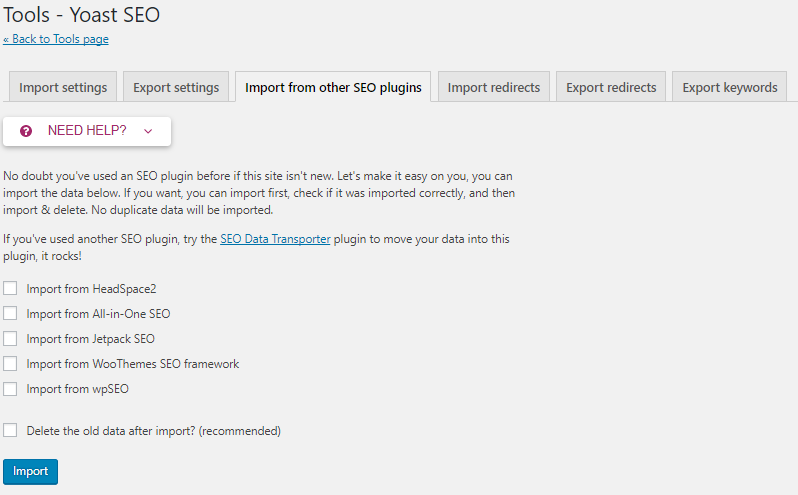This screenshot has height=495, width=798.
Task: Click the "Import from Jetpack SEO" label
Action: (91, 339)
